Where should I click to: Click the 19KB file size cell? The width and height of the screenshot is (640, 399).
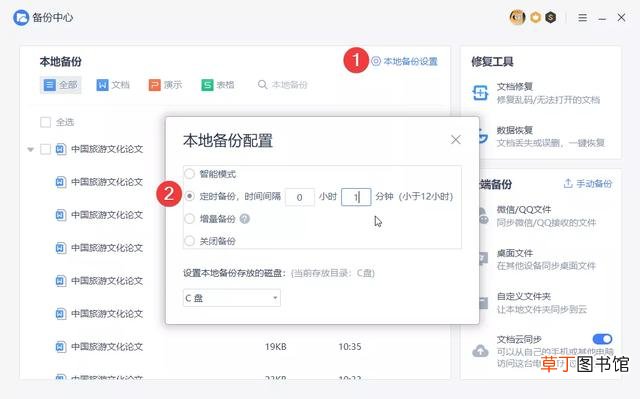click(x=276, y=347)
